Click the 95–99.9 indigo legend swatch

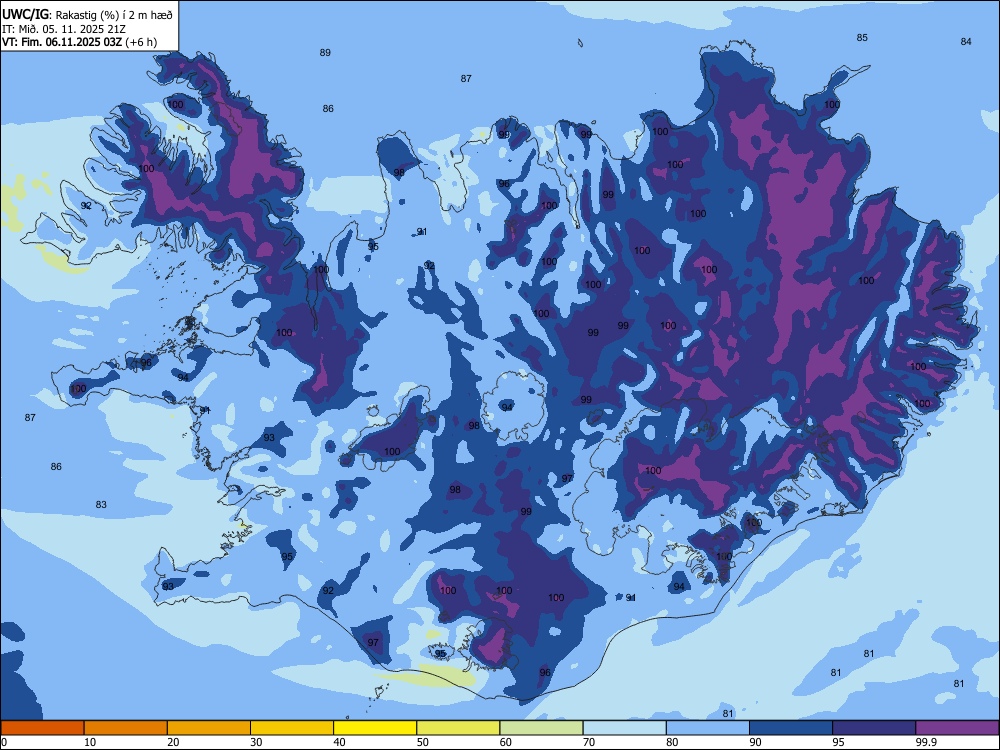coord(874,728)
